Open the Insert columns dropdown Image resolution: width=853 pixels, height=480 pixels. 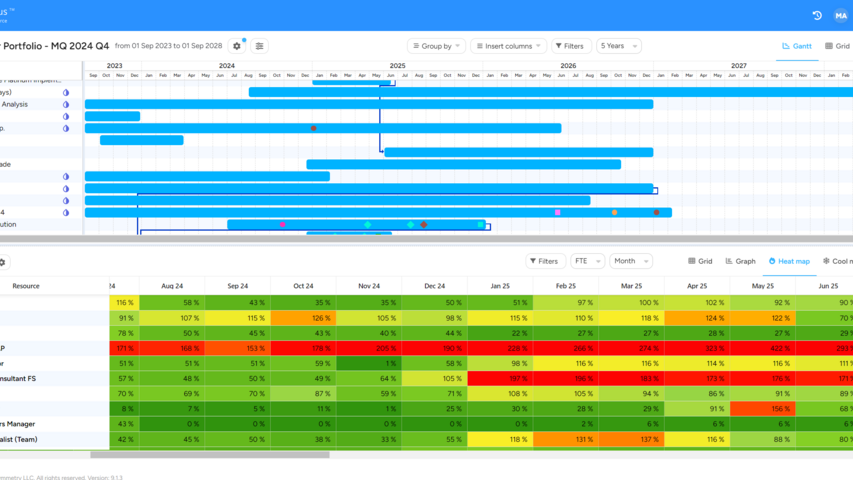coord(508,46)
